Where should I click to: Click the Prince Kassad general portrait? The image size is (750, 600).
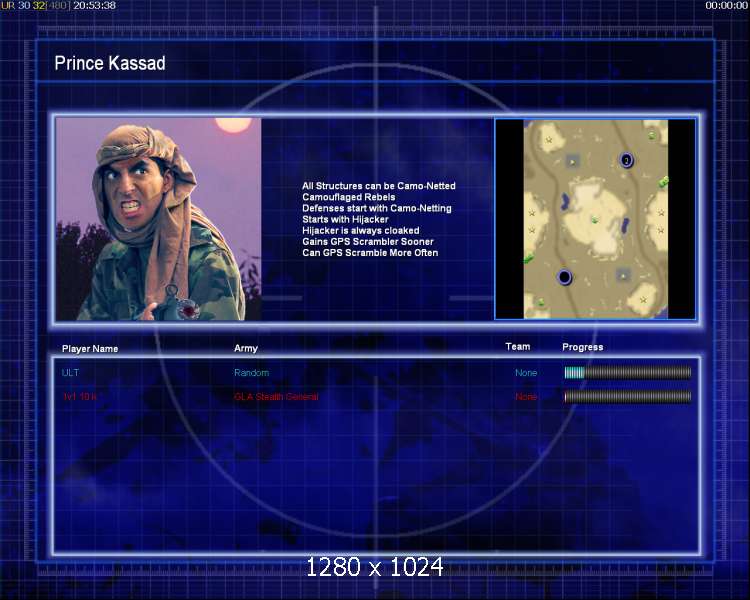[158, 219]
